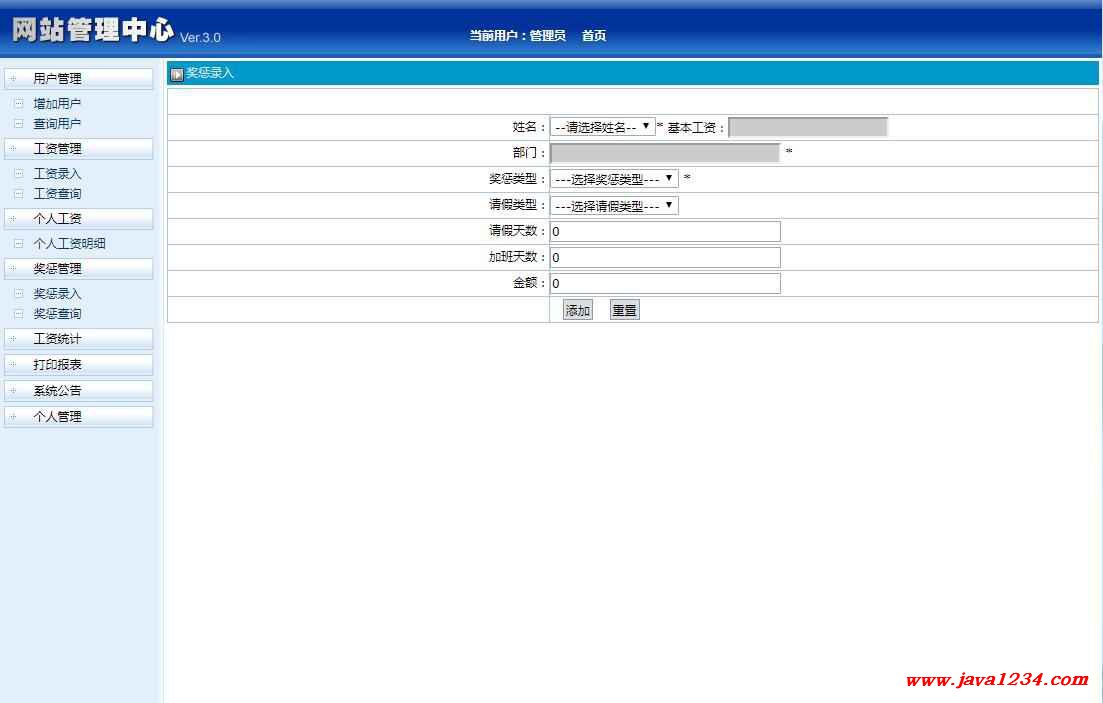Click the bullet icon beside 工资查询
This screenshot has width=1103, height=703.
coord(19,194)
